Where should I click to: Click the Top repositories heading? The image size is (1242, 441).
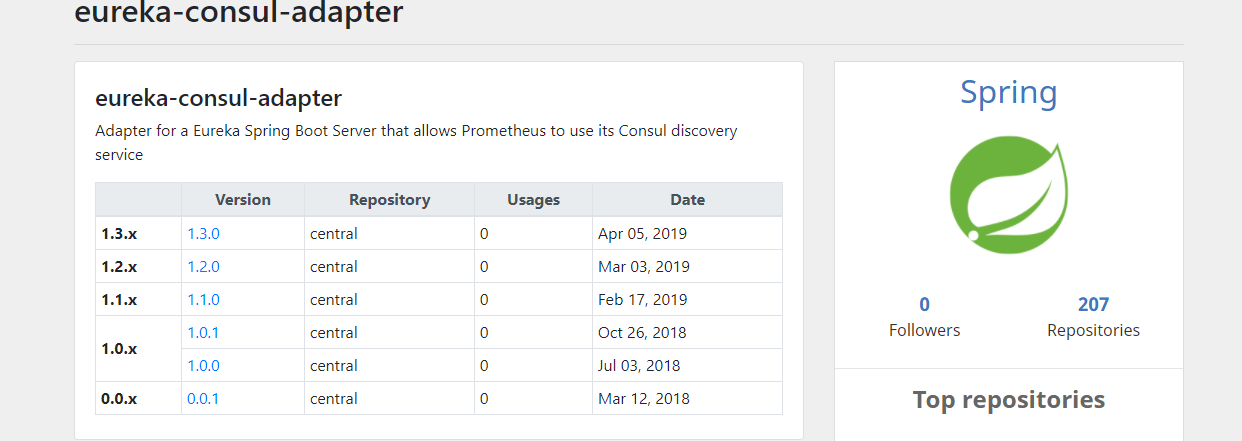1008,400
